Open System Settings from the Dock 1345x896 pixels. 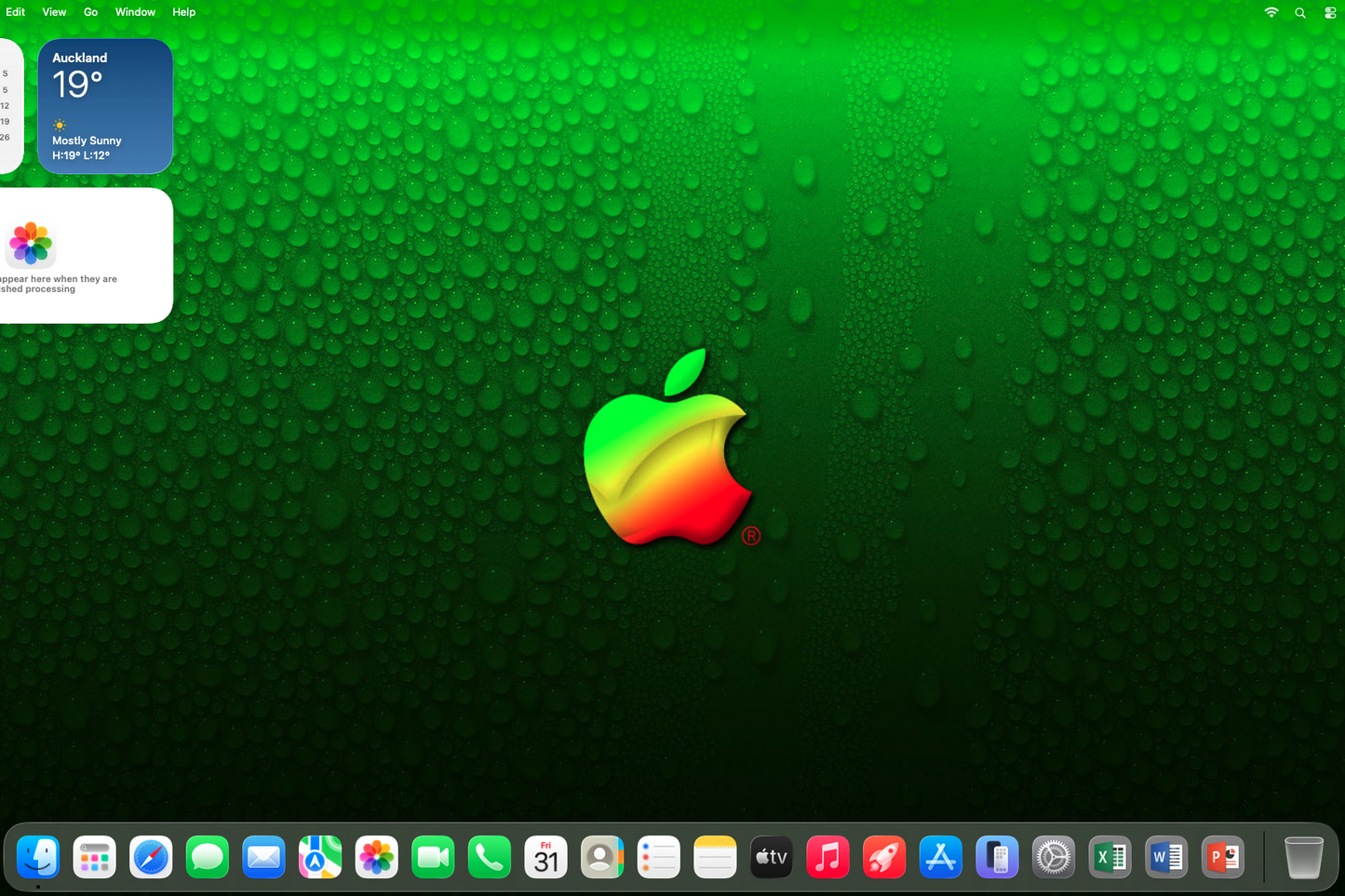[1053, 856]
